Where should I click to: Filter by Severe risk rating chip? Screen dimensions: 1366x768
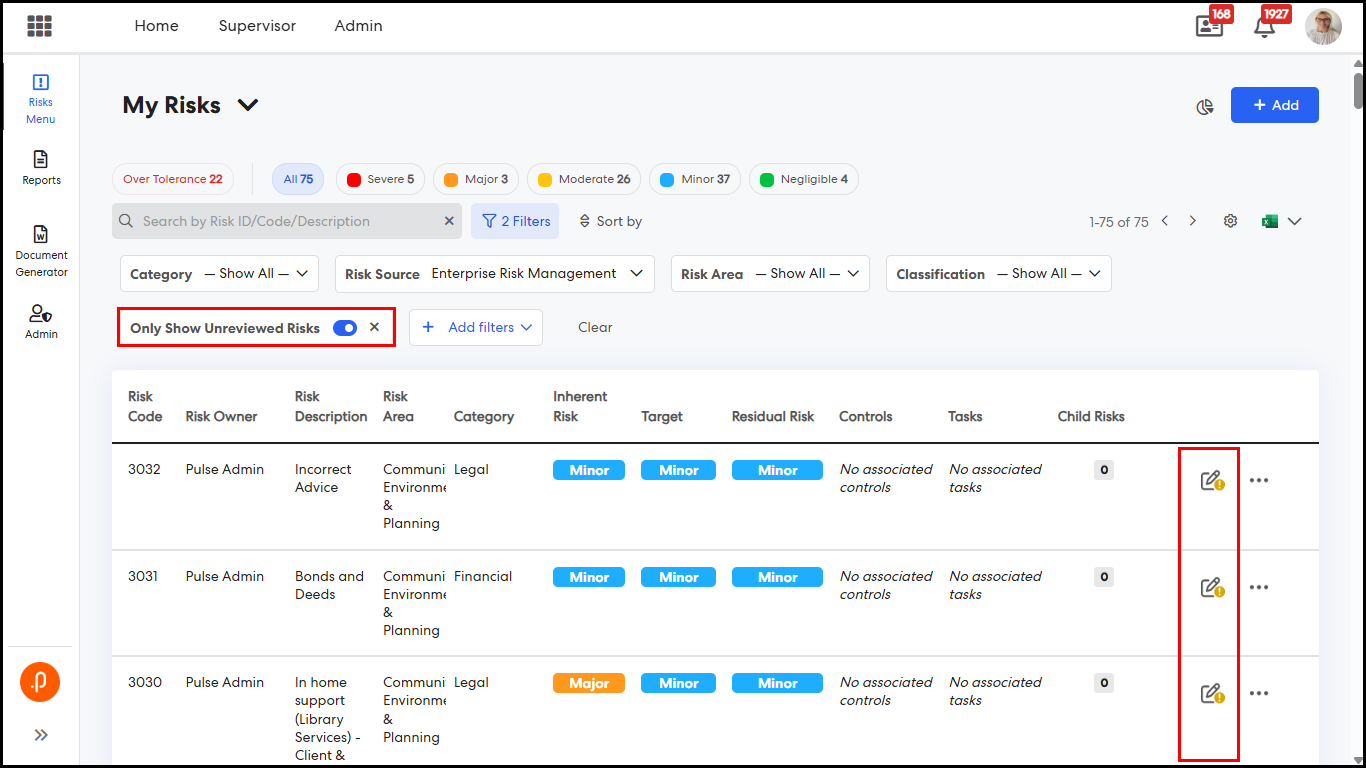coord(380,180)
